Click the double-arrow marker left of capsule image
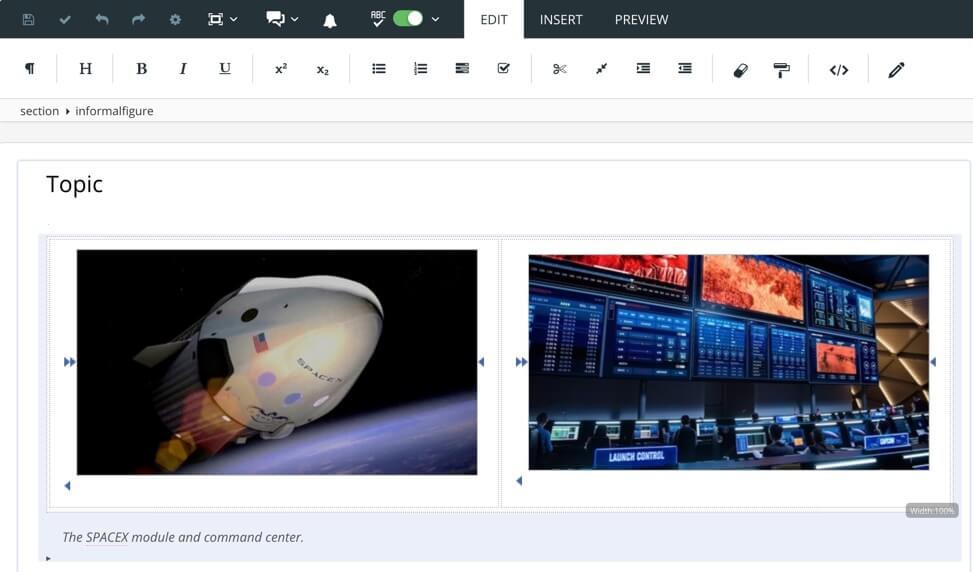The height and width of the screenshot is (572, 973). coord(70,362)
